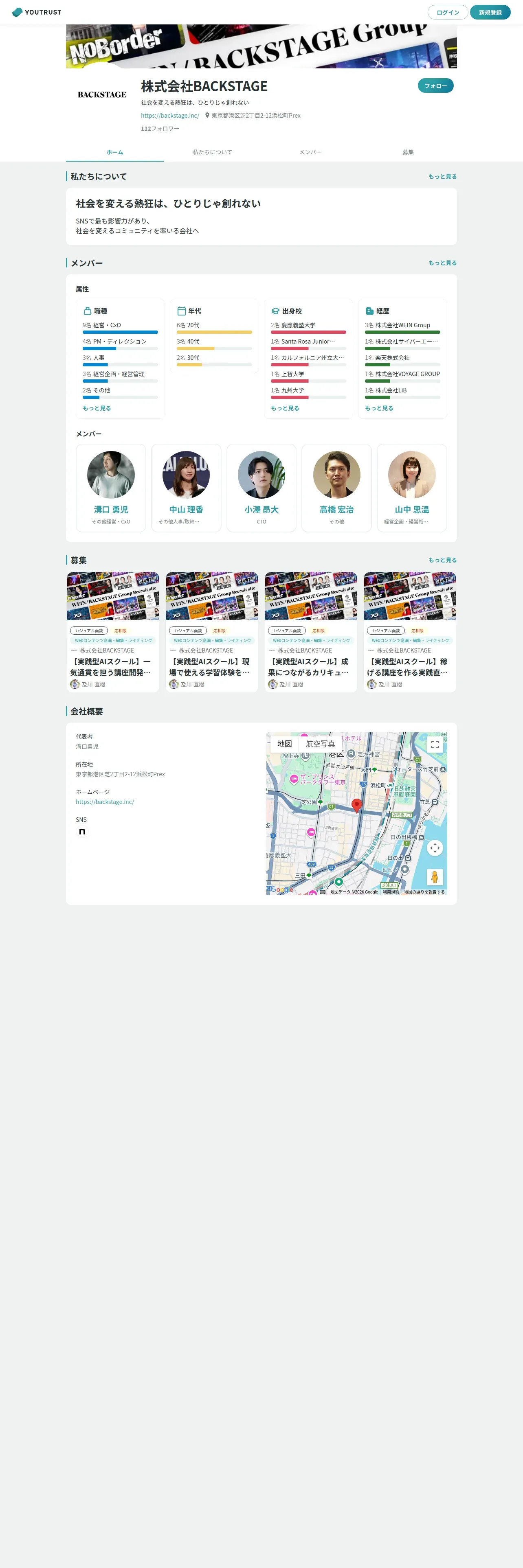Click the red location pin on the map
Screen dimensions: 523x1568
357,805
